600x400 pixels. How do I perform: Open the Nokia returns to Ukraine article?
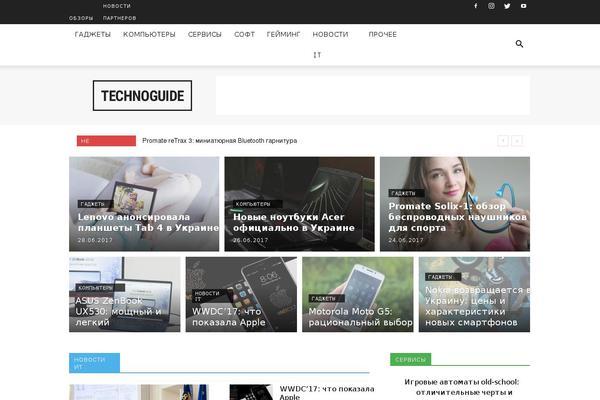[474, 294]
